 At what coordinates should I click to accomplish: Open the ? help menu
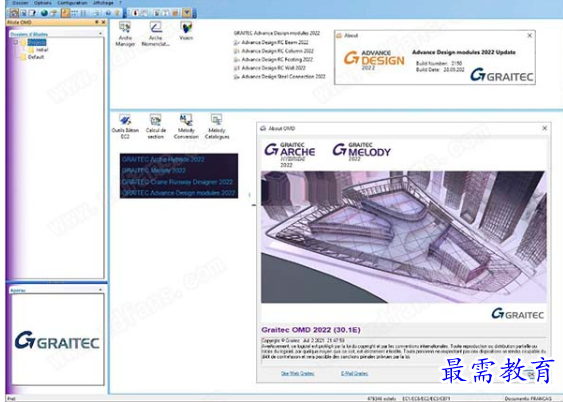(x=120, y=3)
